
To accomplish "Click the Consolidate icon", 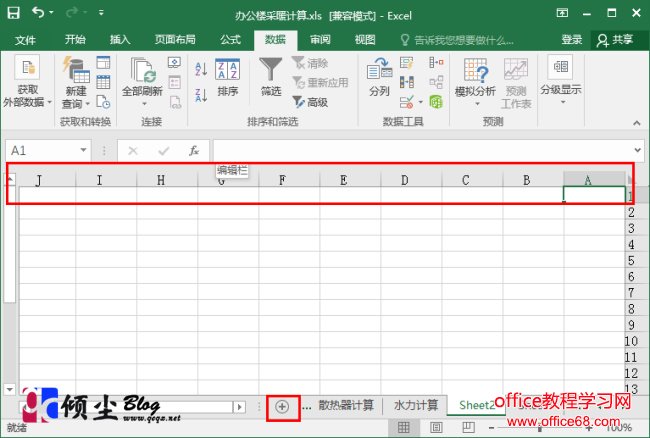I will pyautogui.click(x=436, y=63).
